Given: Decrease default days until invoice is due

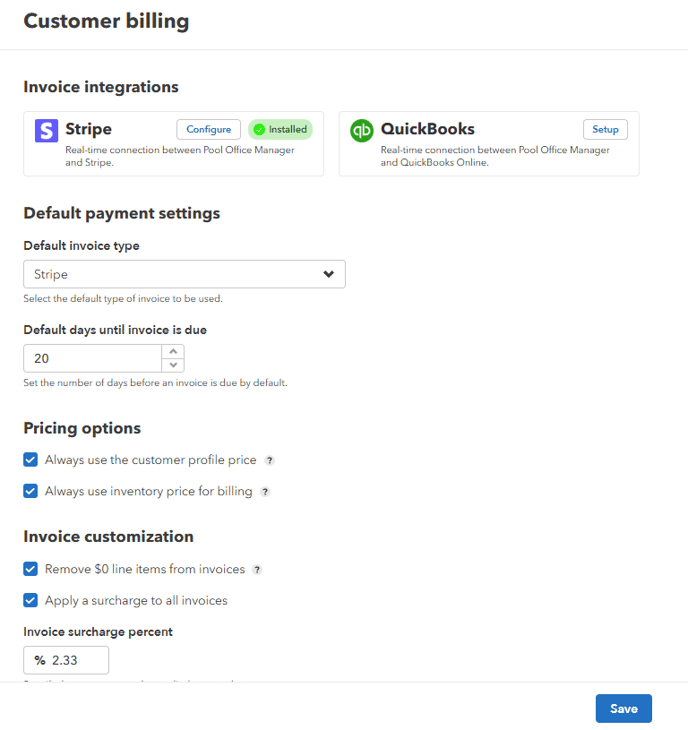Looking at the screenshot, I should coord(173,365).
